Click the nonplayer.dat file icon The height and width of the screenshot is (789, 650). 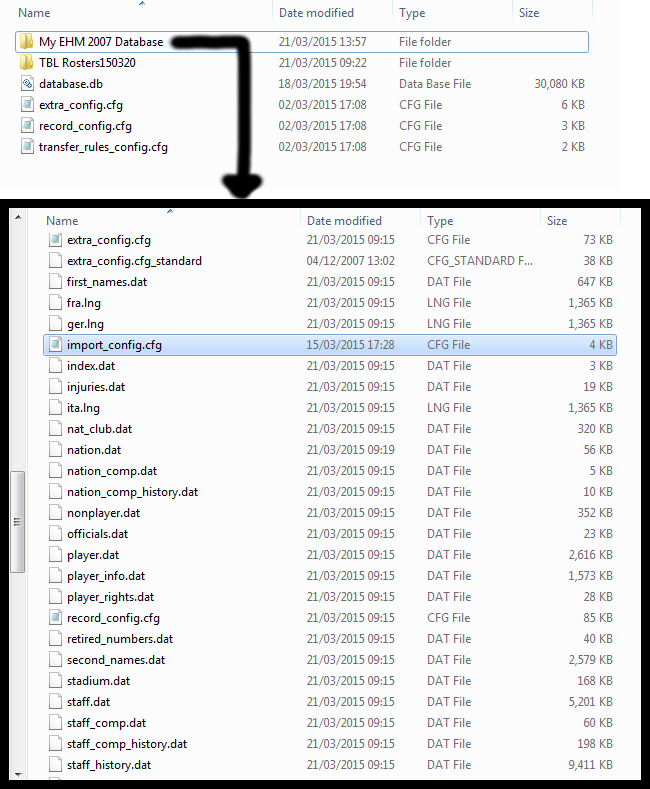point(55,513)
